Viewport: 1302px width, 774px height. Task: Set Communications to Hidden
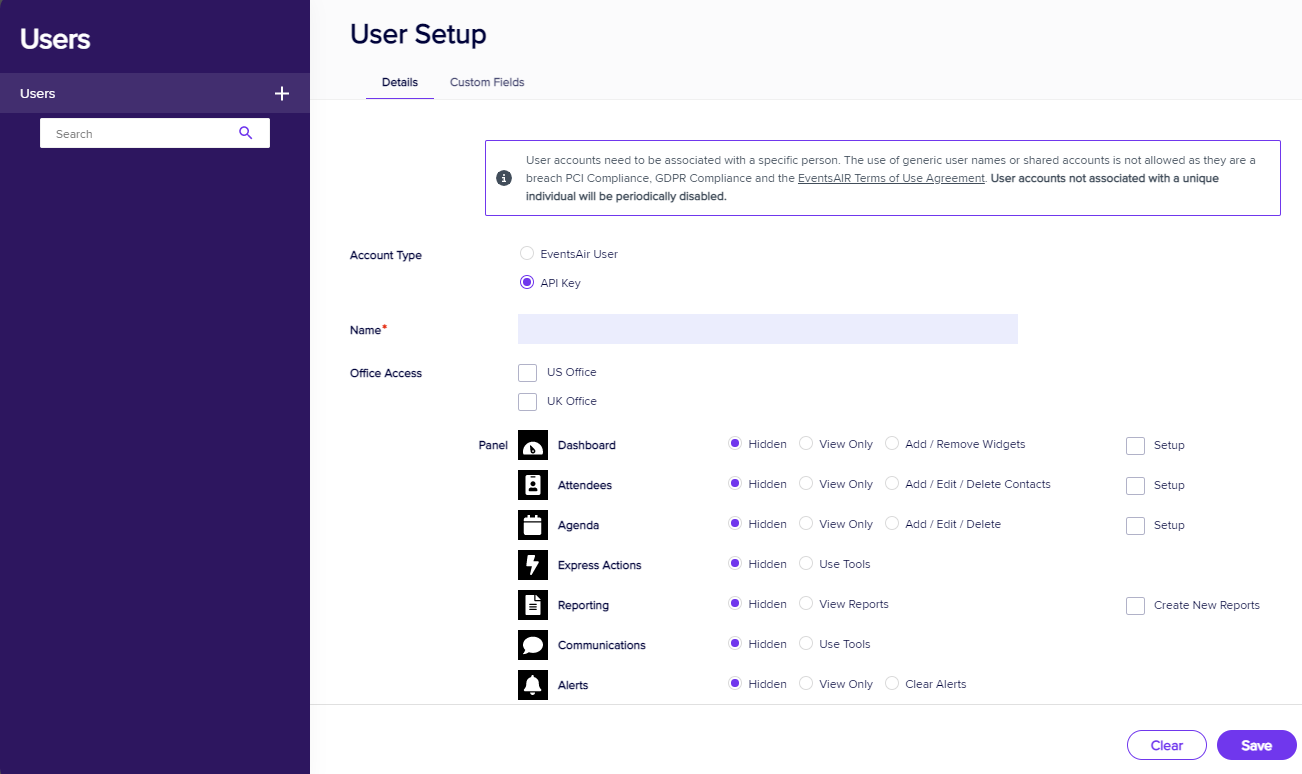735,644
